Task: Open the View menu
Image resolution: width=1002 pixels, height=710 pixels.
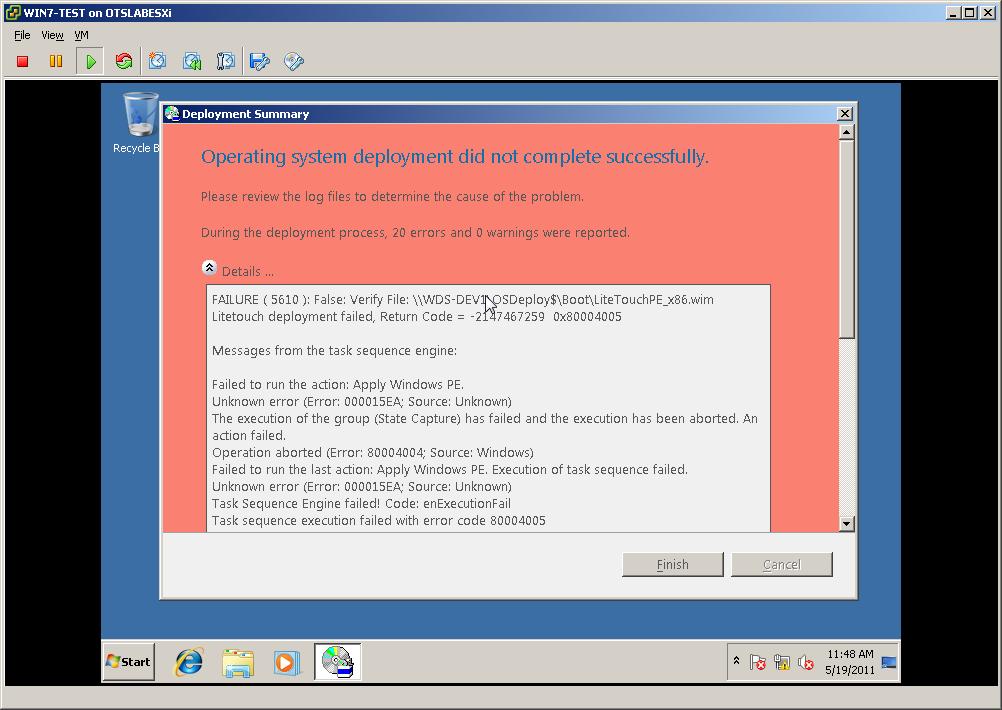Action: 53,35
